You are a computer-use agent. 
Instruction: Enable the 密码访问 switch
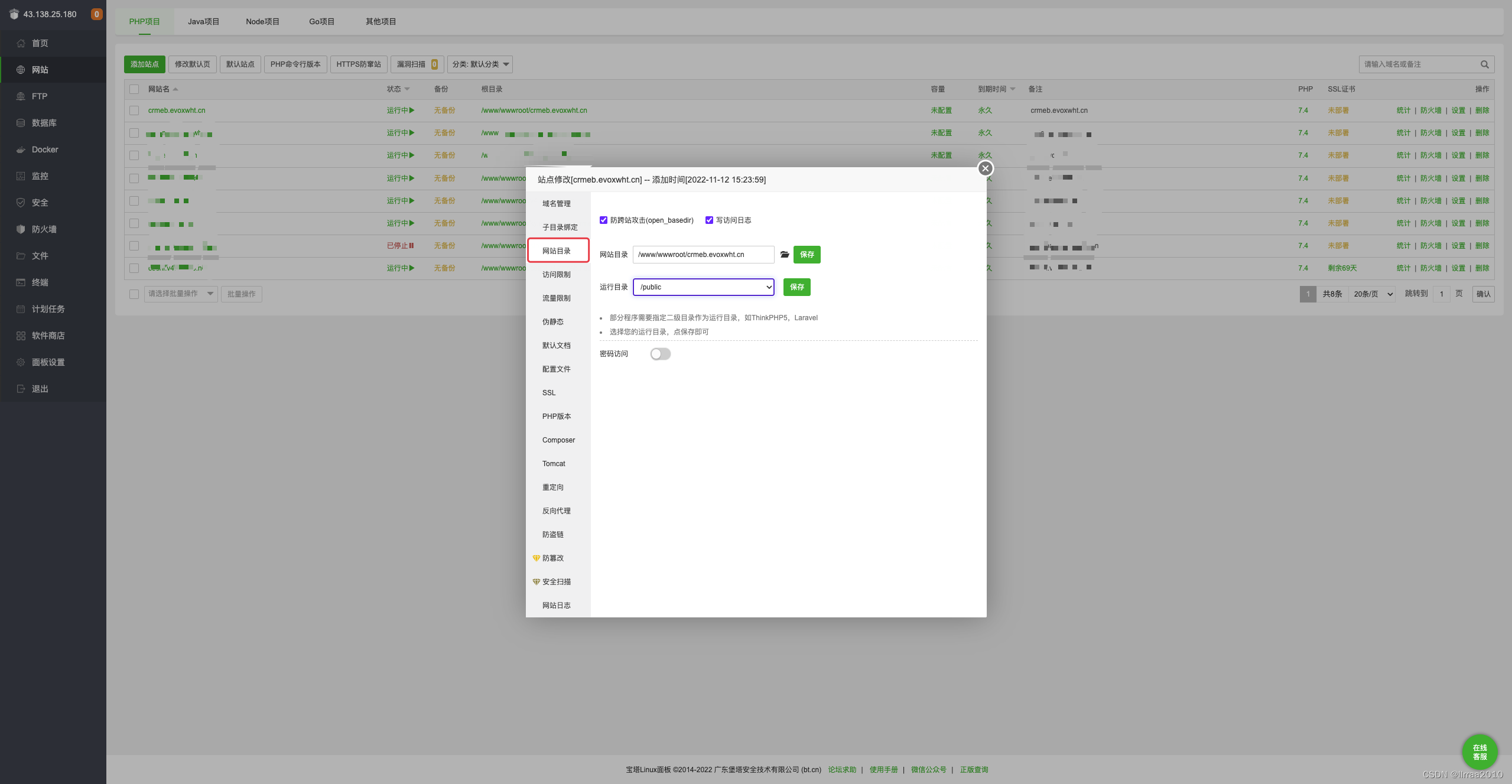pos(661,354)
